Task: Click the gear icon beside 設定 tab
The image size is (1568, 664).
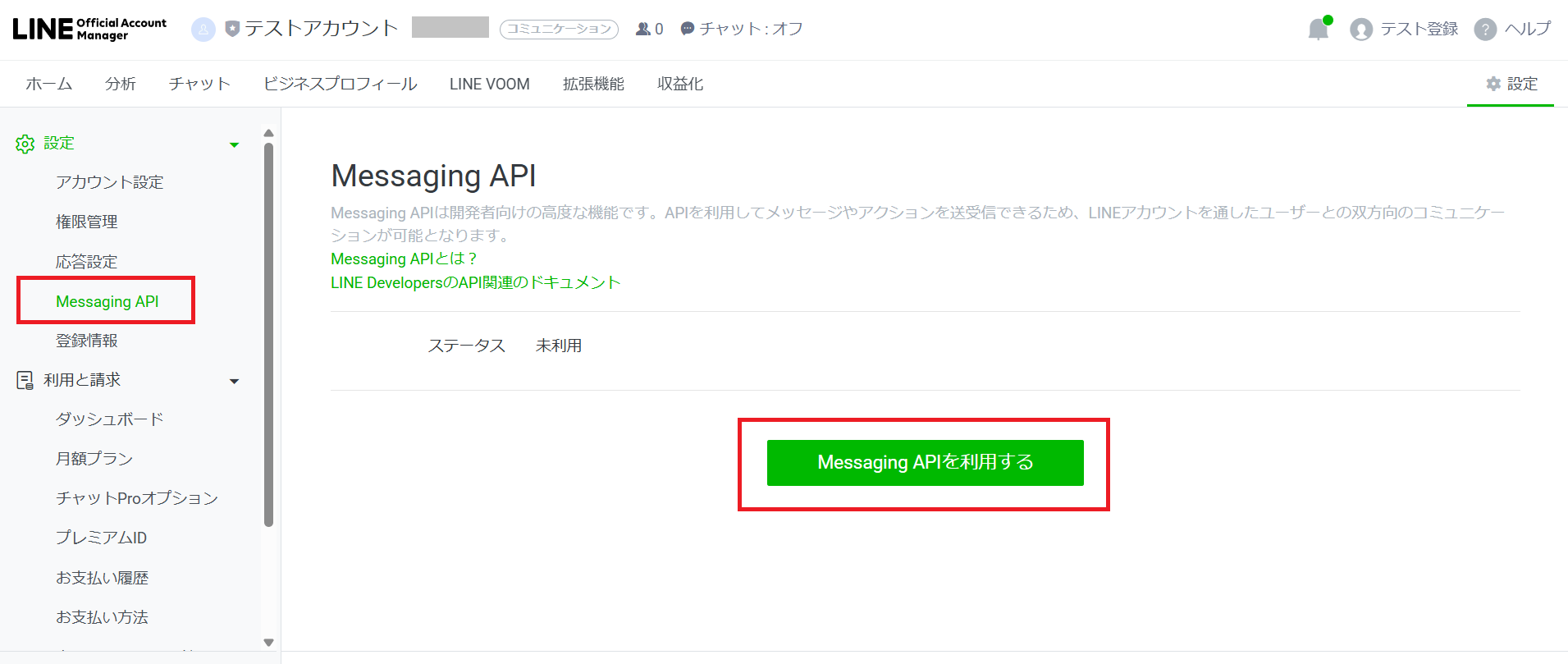Action: click(x=1493, y=84)
